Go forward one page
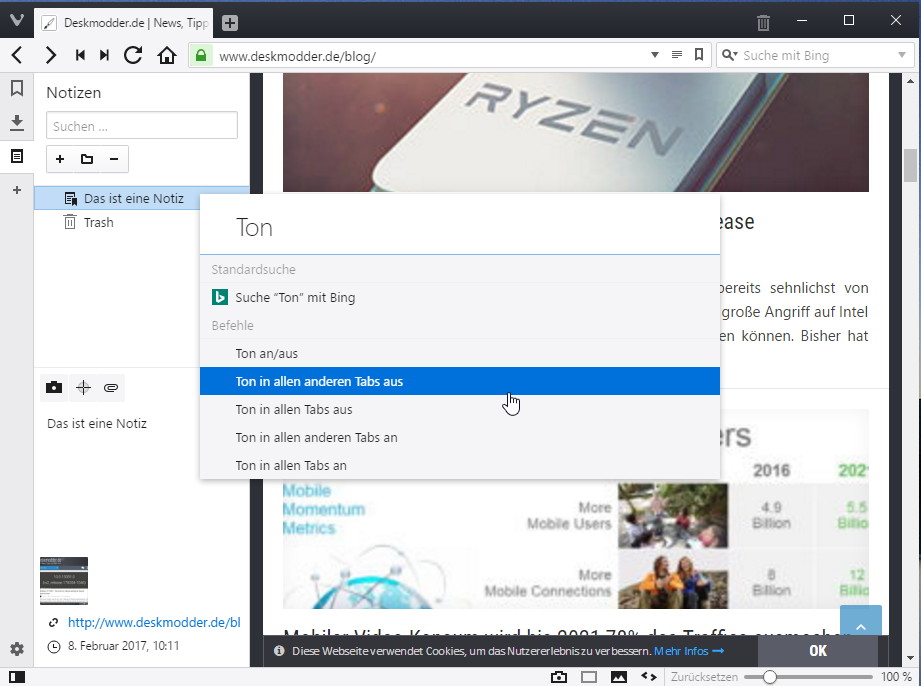Viewport: 921px width, 686px height. 51,55
